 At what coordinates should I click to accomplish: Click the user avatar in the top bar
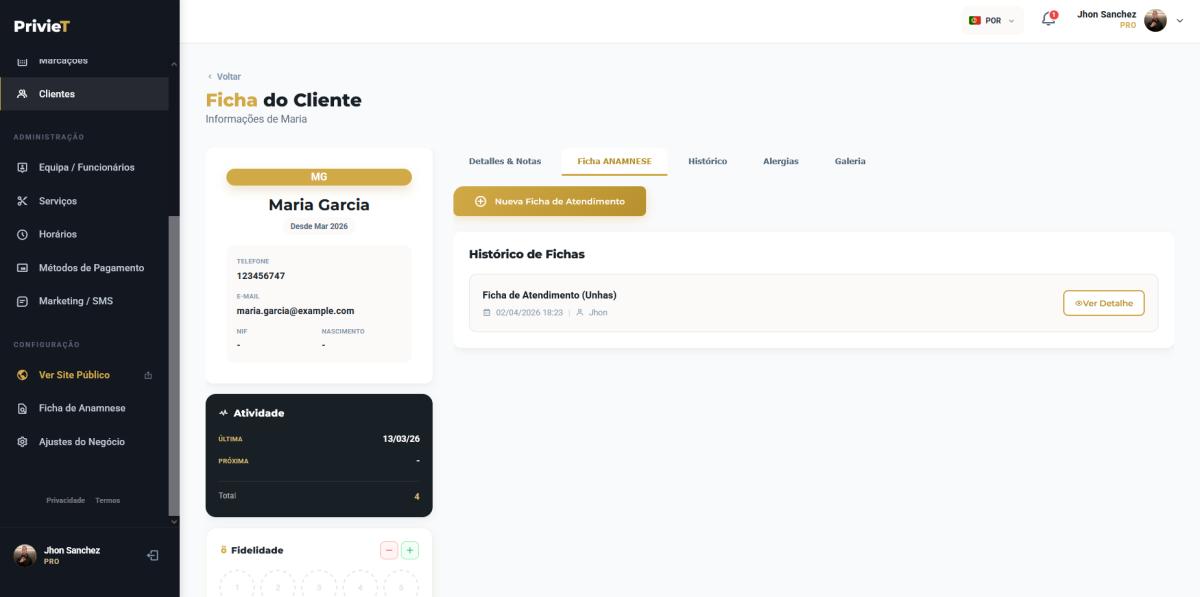(x=1155, y=20)
